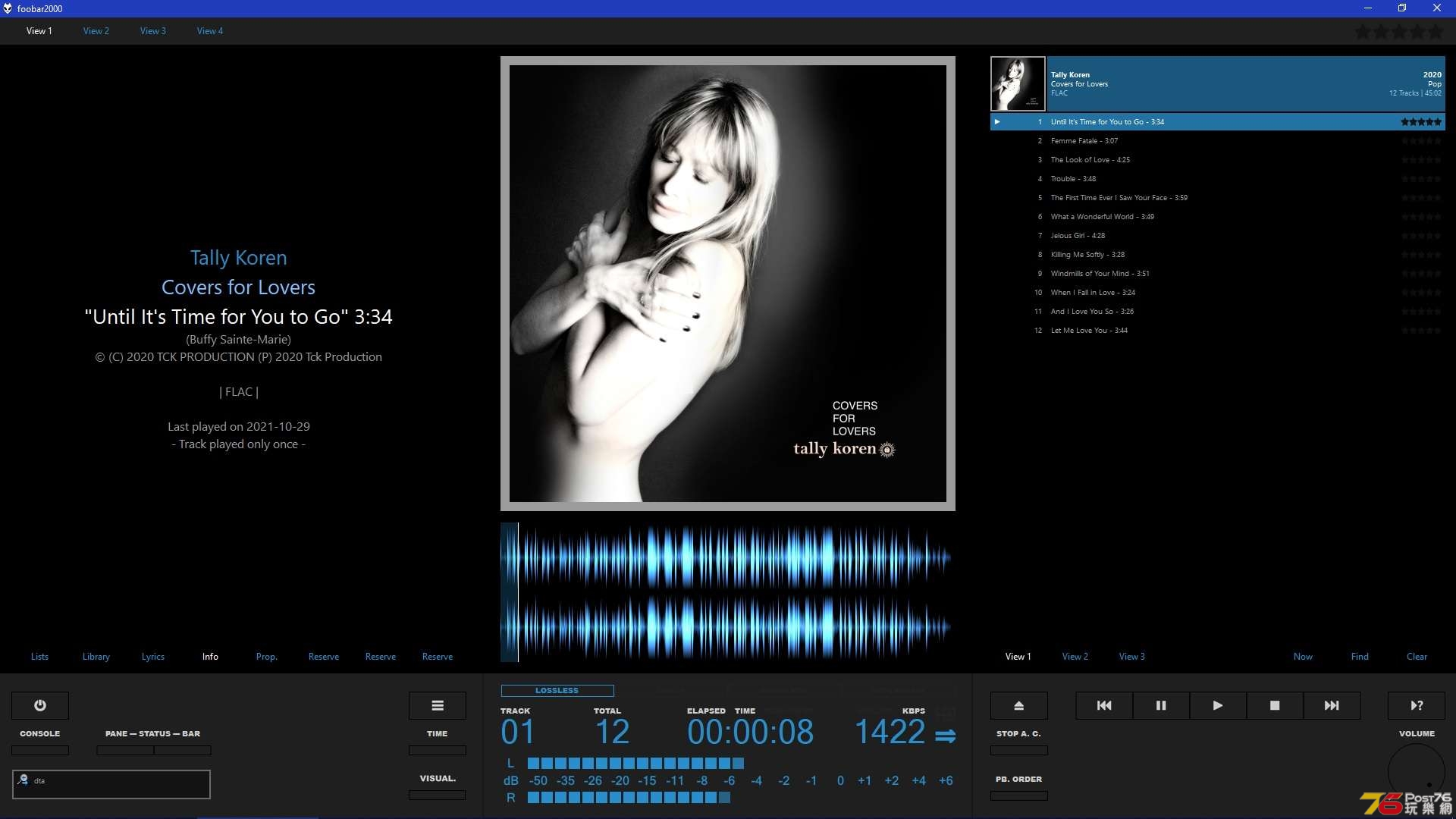Viewport: 1456px width, 819px height.
Task: Switch to View 4 in the top tab bar
Action: pos(210,31)
